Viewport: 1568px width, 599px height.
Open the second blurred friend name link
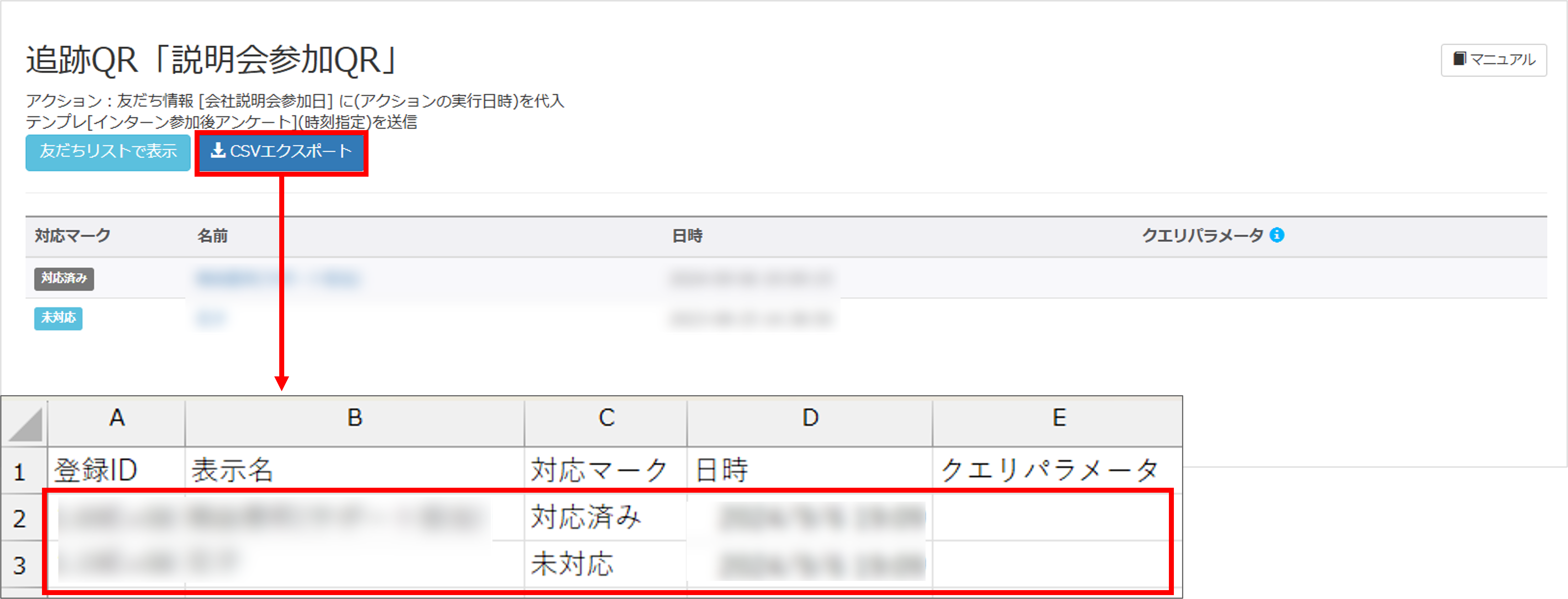[211, 318]
